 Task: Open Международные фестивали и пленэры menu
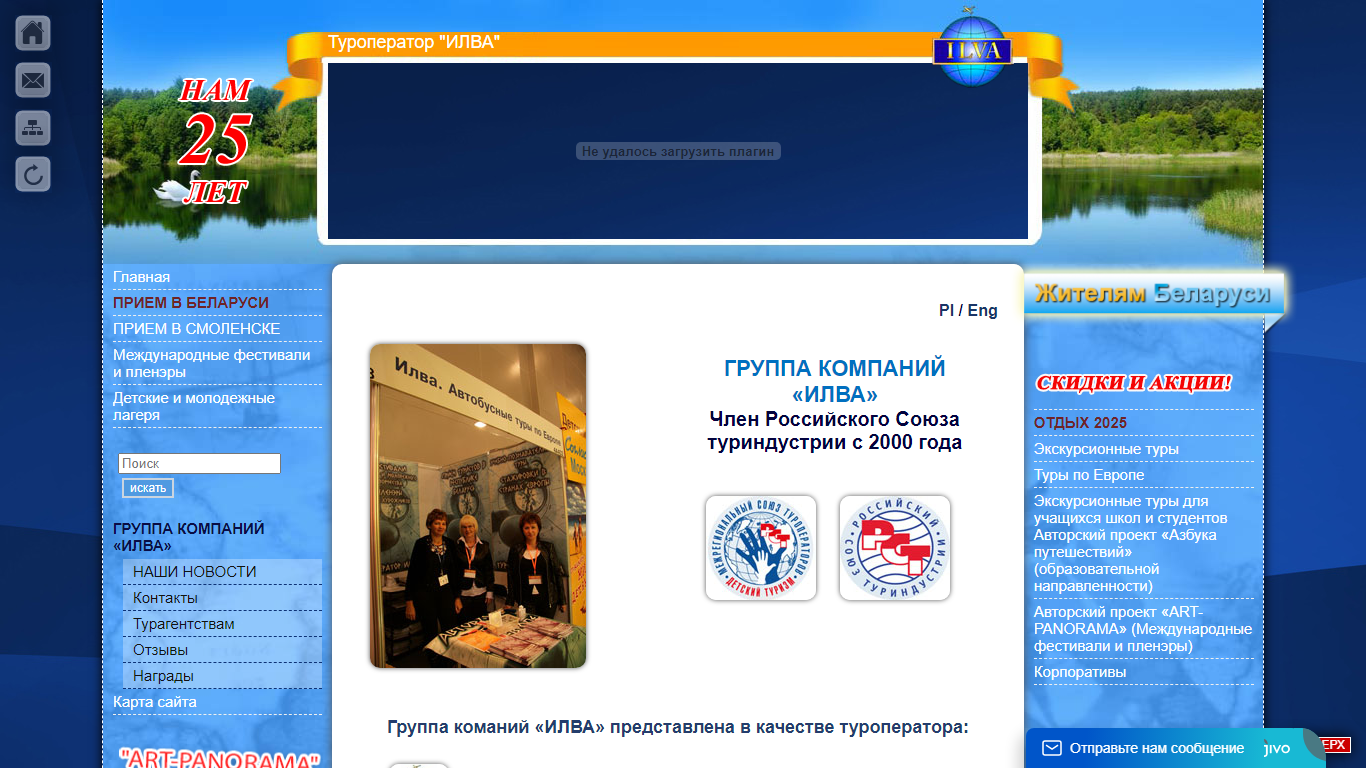point(212,363)
